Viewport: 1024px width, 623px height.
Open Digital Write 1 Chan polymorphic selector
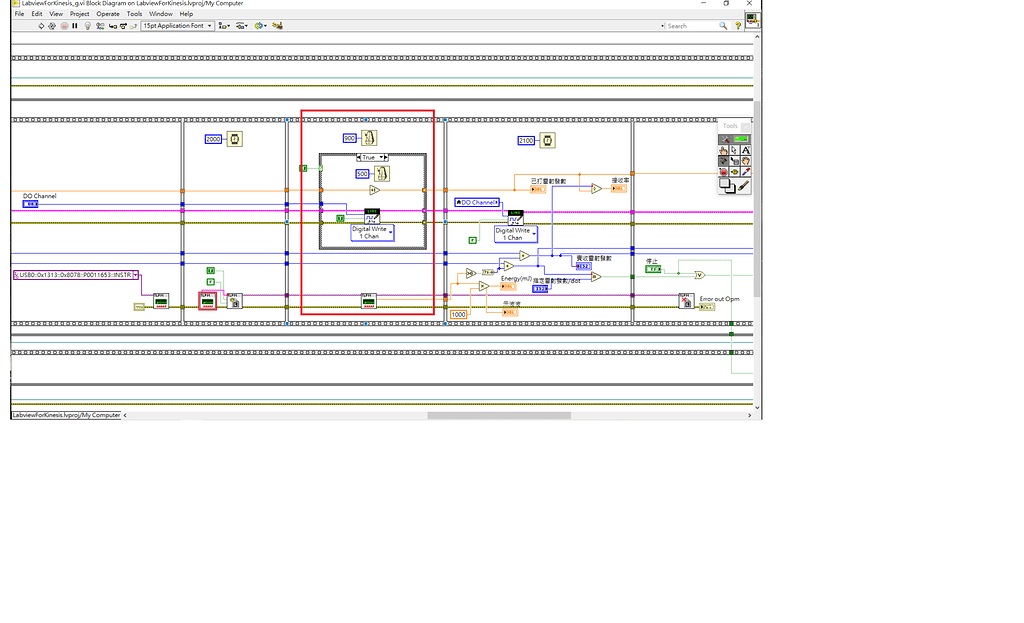[390, 232]
